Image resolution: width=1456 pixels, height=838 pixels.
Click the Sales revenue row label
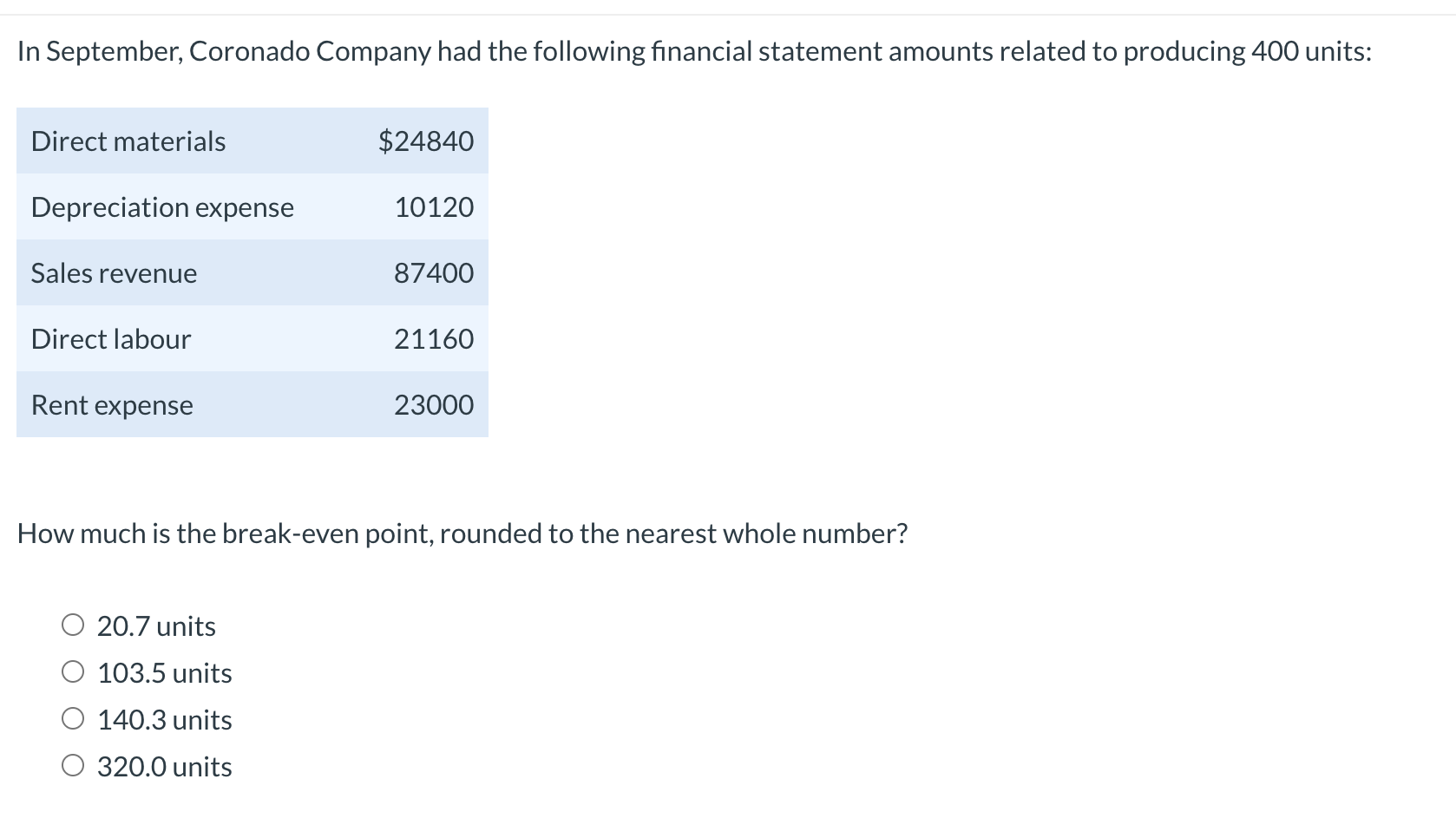[114, 272]
